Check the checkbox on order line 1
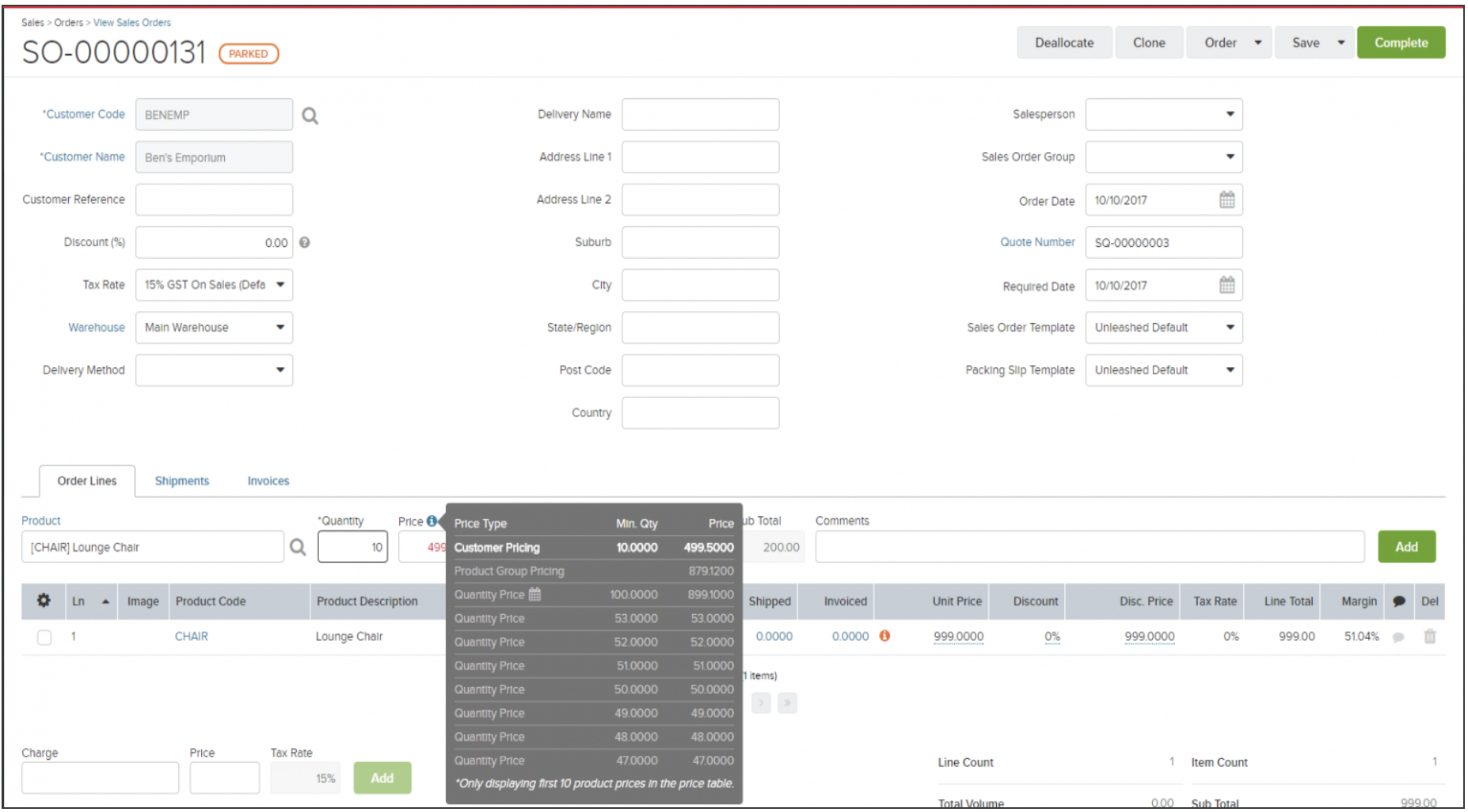Screen dimensions: 1468x812 pos(44,636)
